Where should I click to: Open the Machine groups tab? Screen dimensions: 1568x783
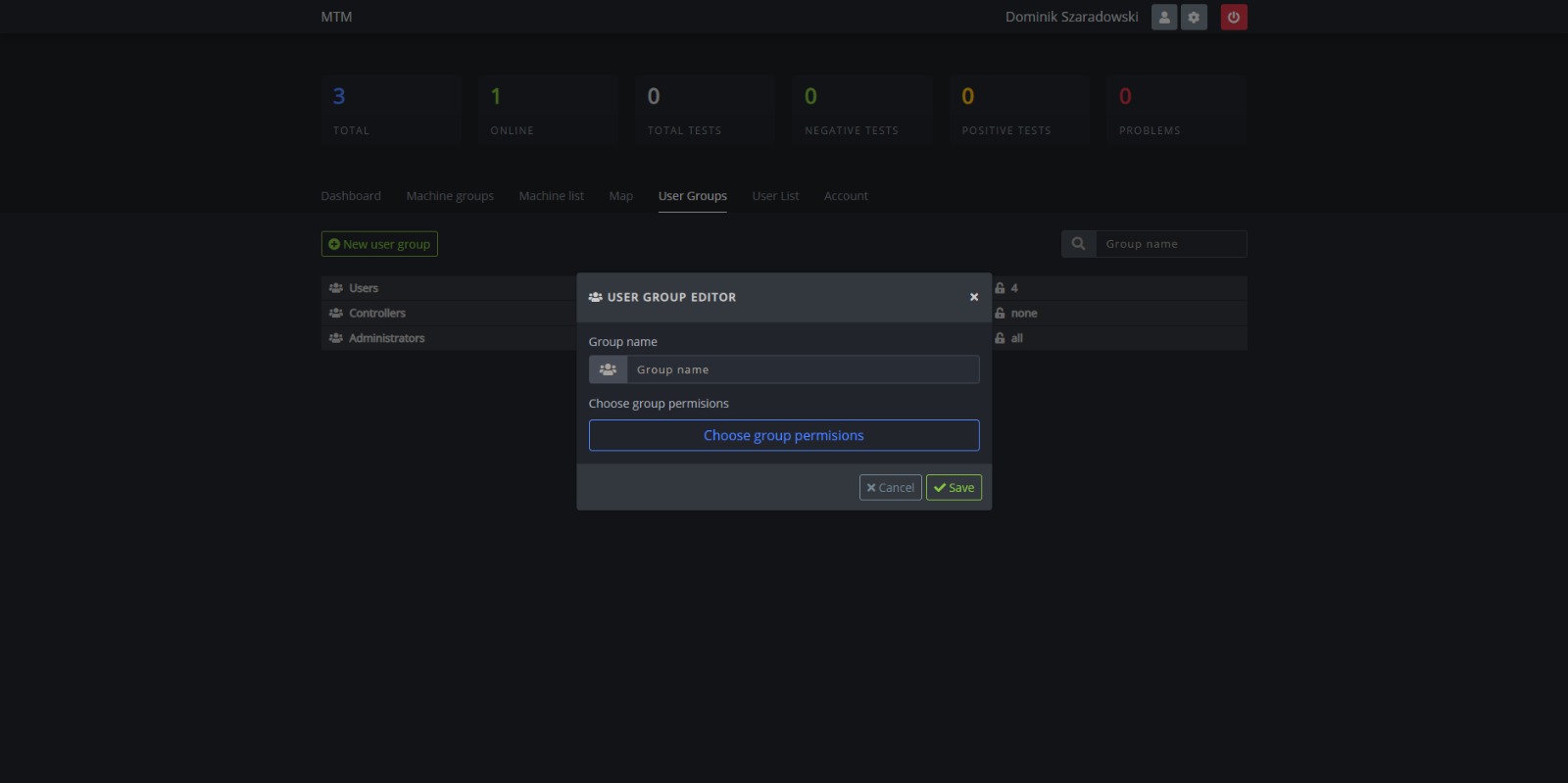(450, 196)
